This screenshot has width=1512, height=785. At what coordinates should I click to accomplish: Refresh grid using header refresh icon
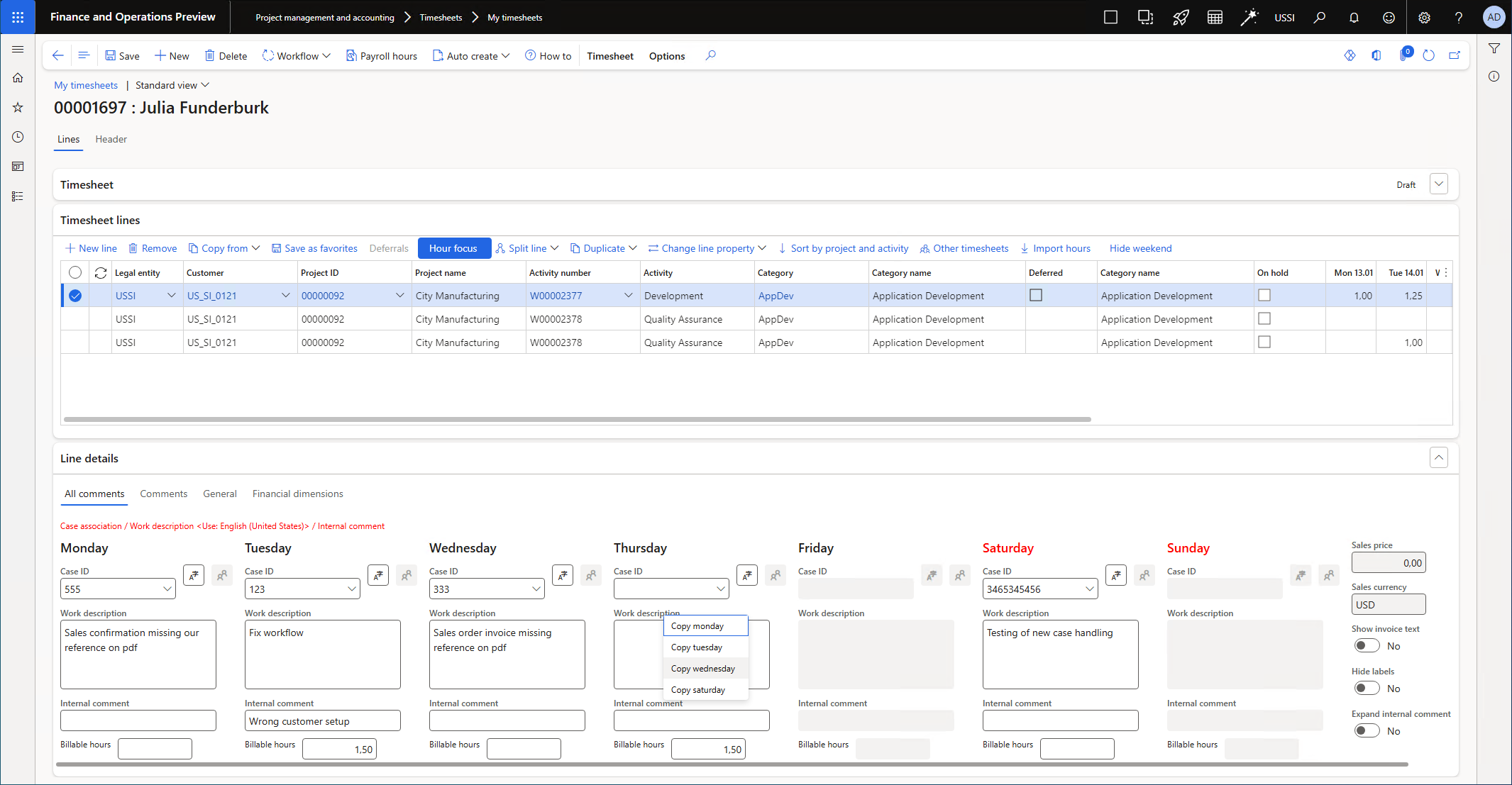[x=101, y=273]
